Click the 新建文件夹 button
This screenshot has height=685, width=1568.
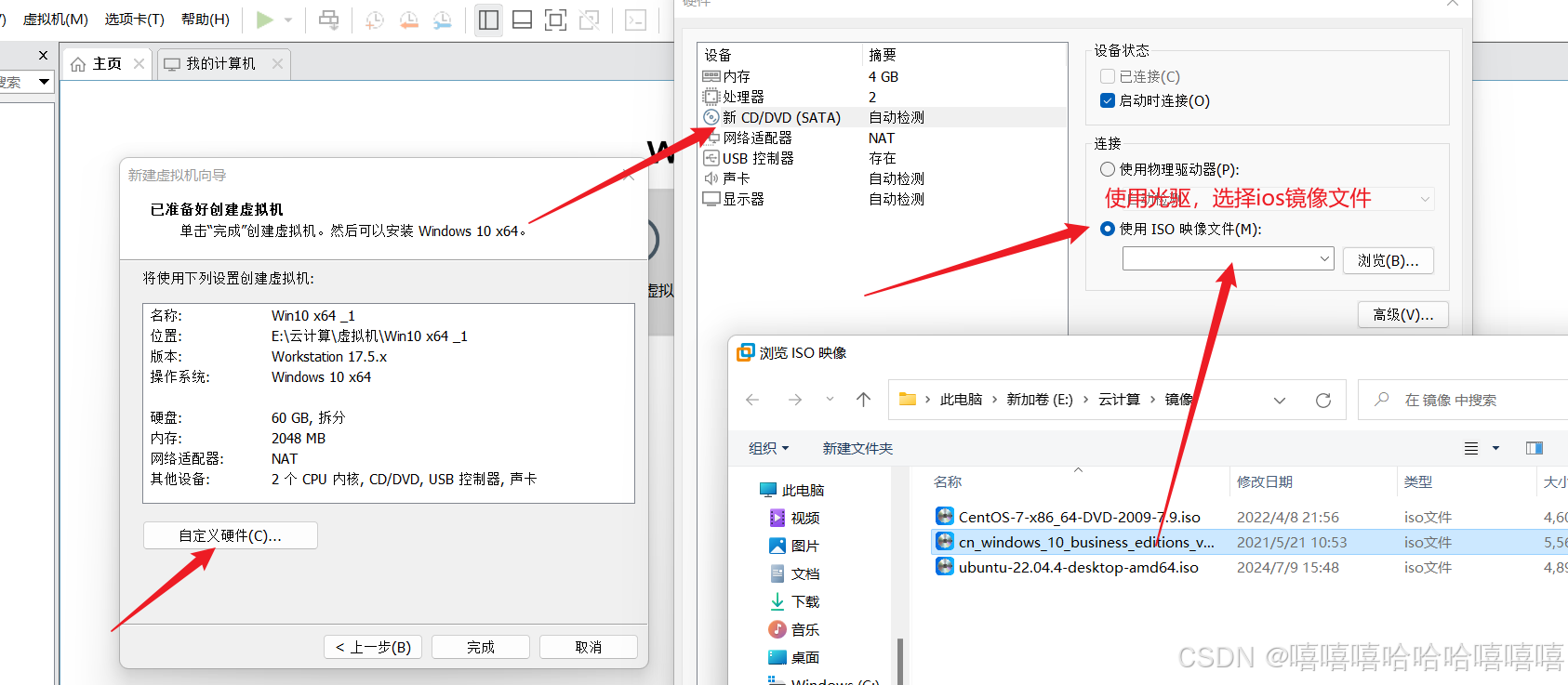pos(857,448)
